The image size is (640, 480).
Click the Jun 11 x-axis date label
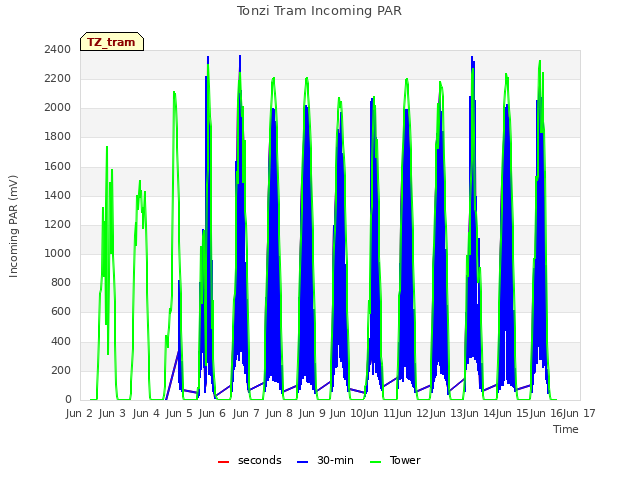click(x=379, y=413)
